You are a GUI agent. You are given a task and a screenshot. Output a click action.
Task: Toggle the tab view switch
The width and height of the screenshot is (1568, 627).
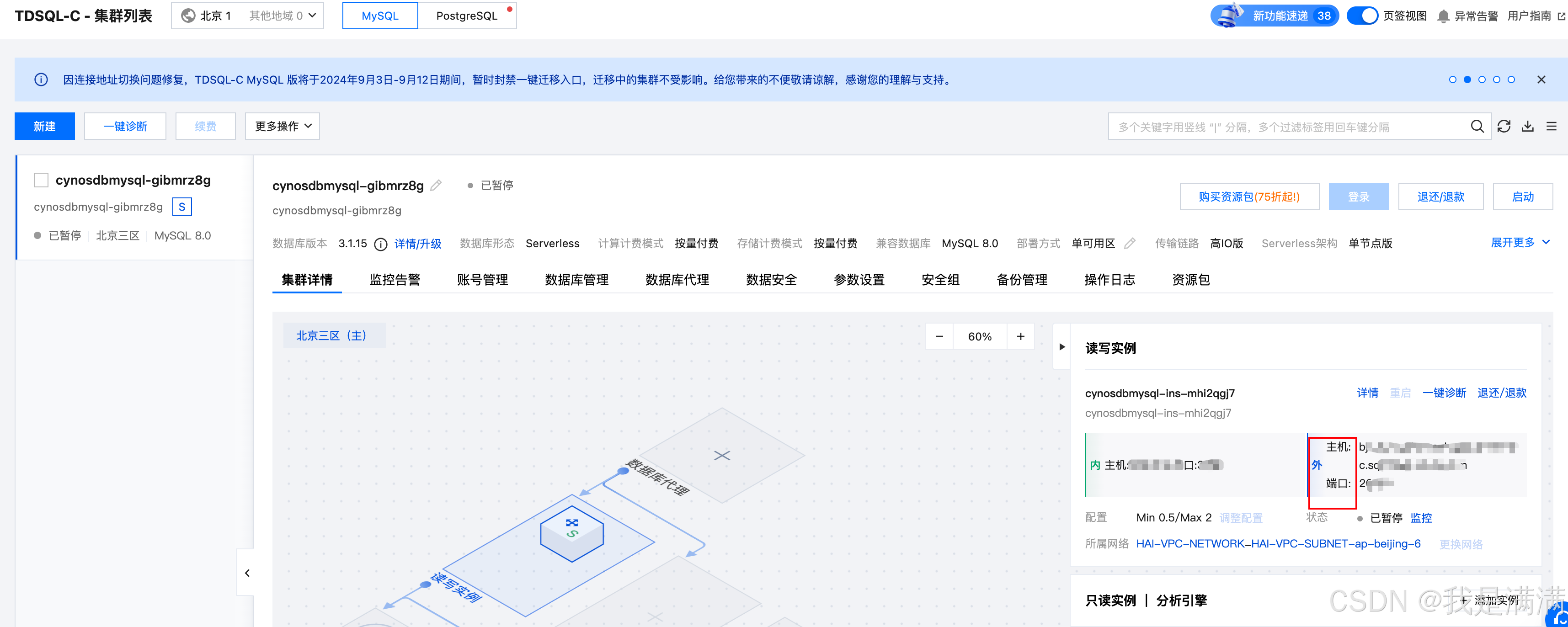click(x=1362, y=16)
